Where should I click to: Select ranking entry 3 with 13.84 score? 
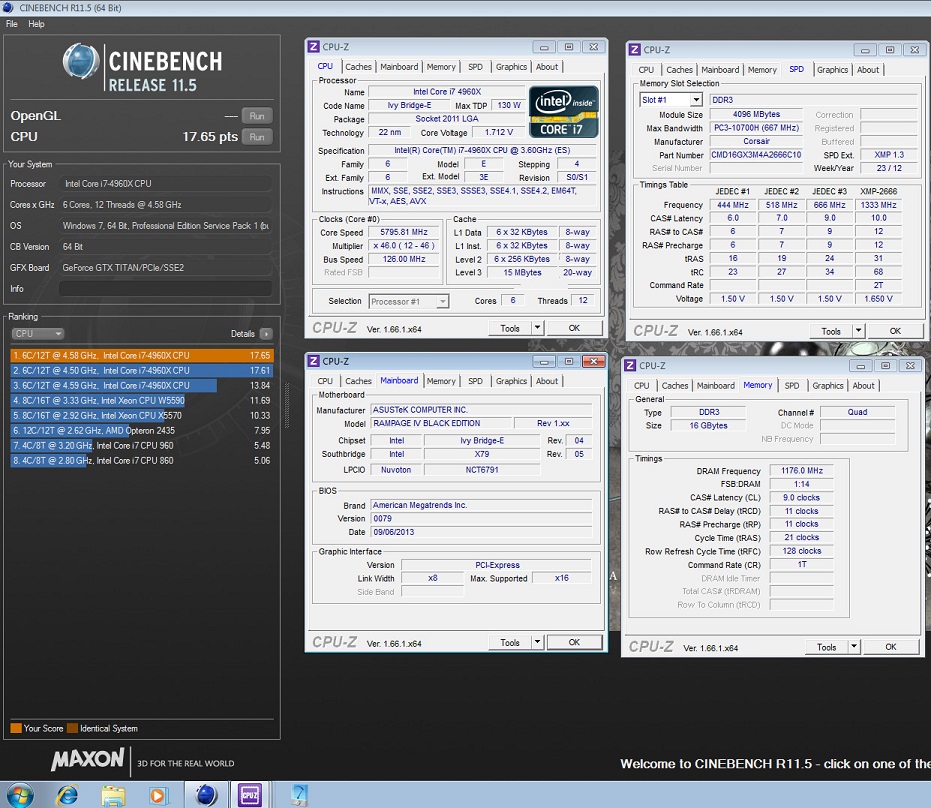[141, 385]
